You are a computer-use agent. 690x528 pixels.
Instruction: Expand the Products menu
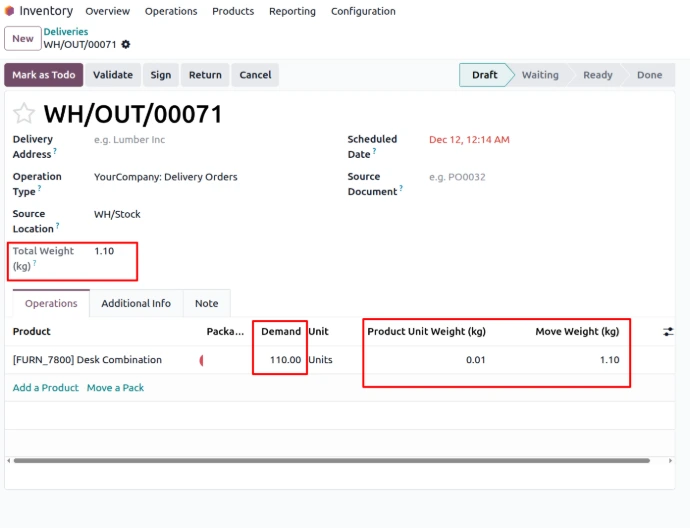(x=233, y=11)
